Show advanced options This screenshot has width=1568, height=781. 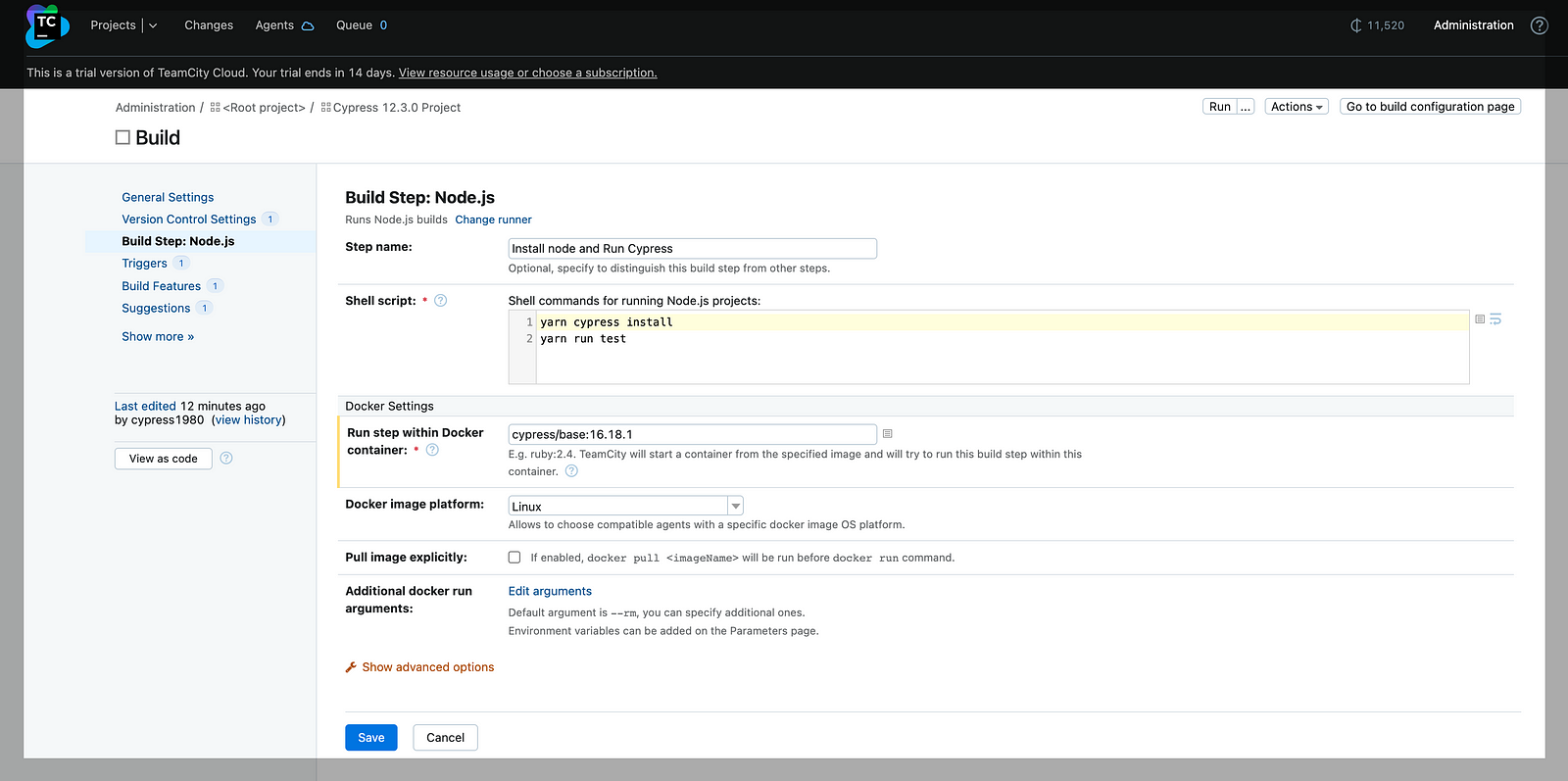pos(428,667)
